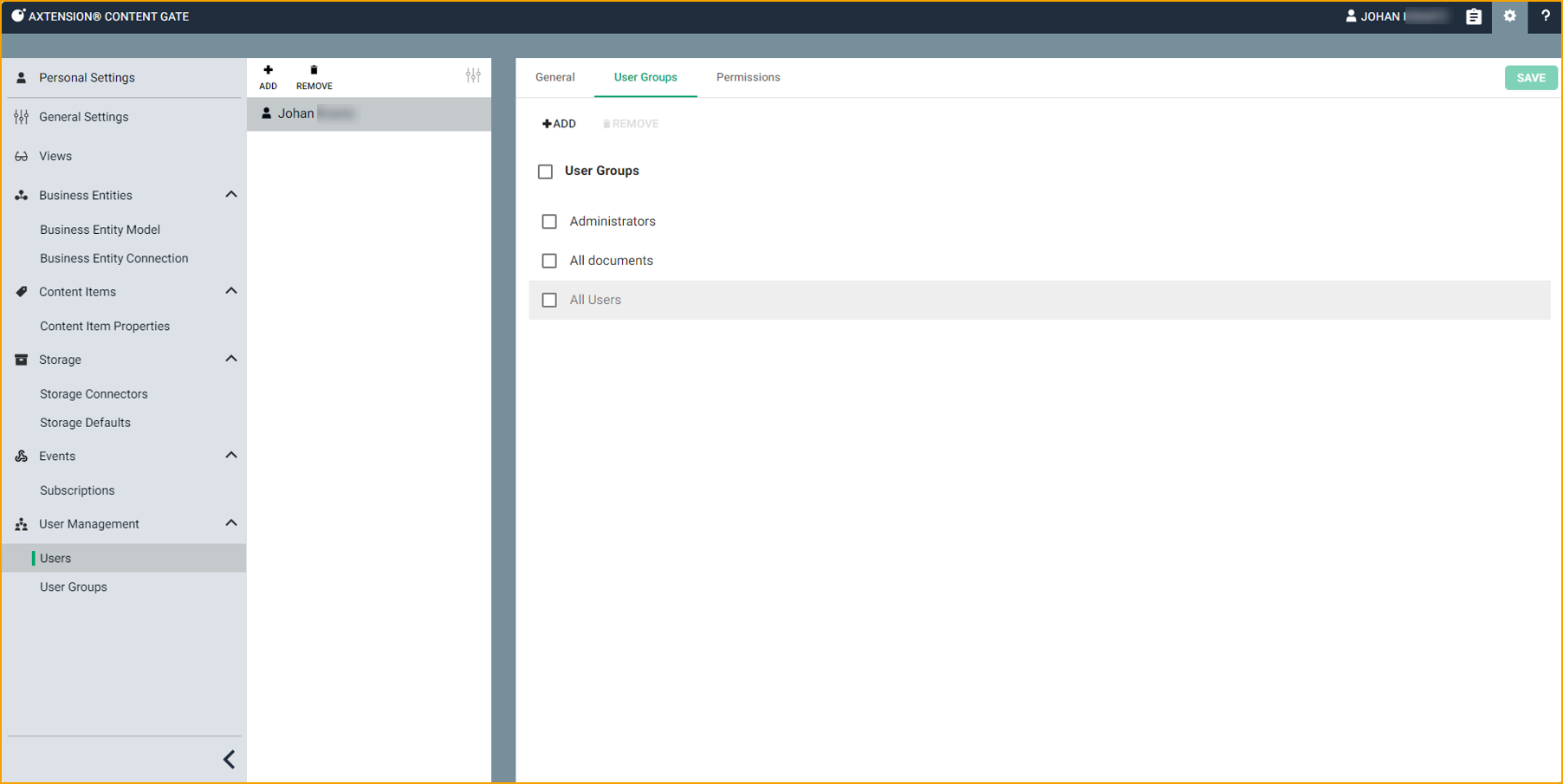Viewport: 1563px width, 784px height.
Task: Click the Axtension Content Gate logo icon
Action: click(x=17, y=16)
